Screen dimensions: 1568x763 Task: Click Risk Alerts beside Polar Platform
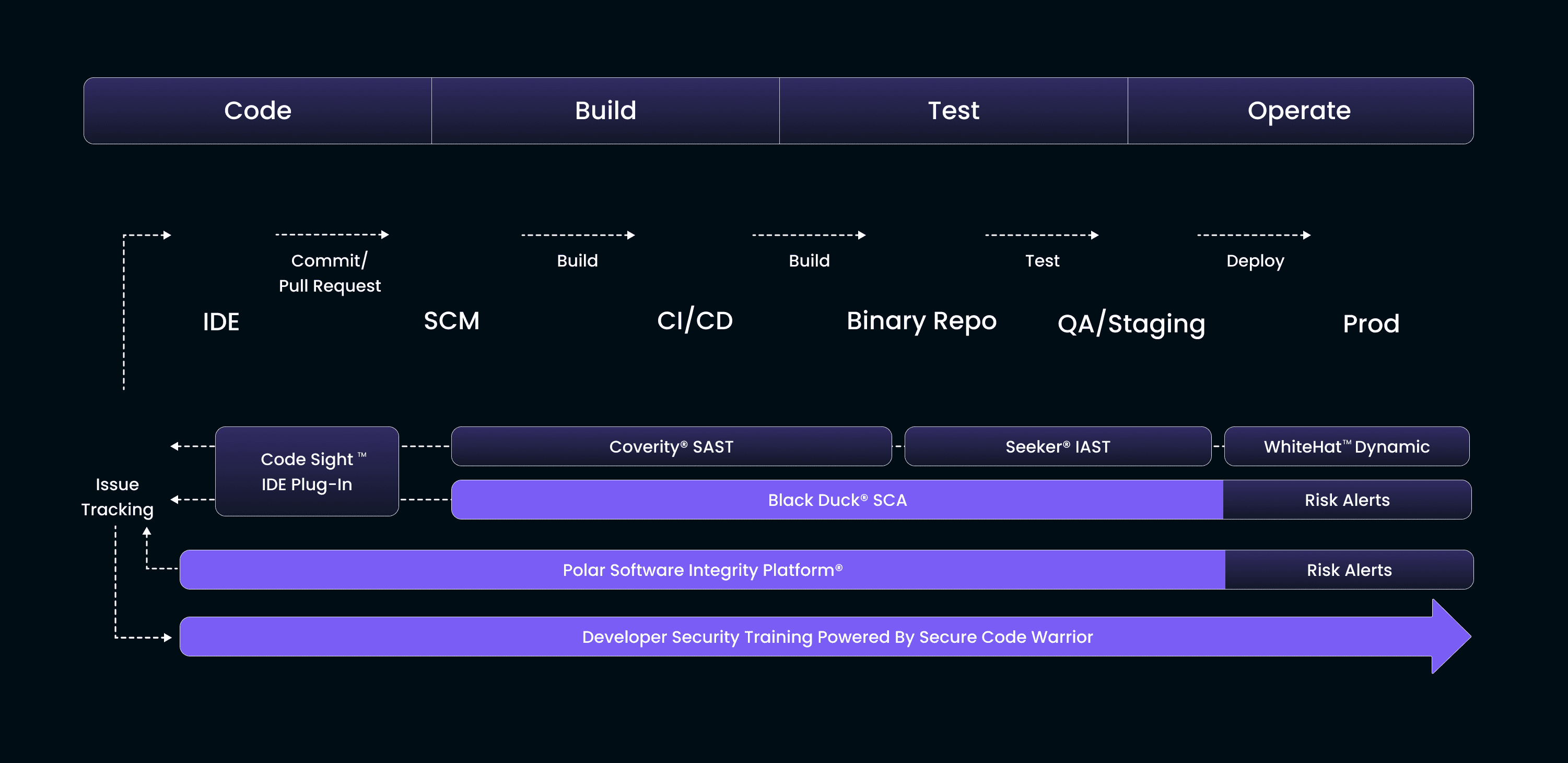click(x=1349, y=570)
